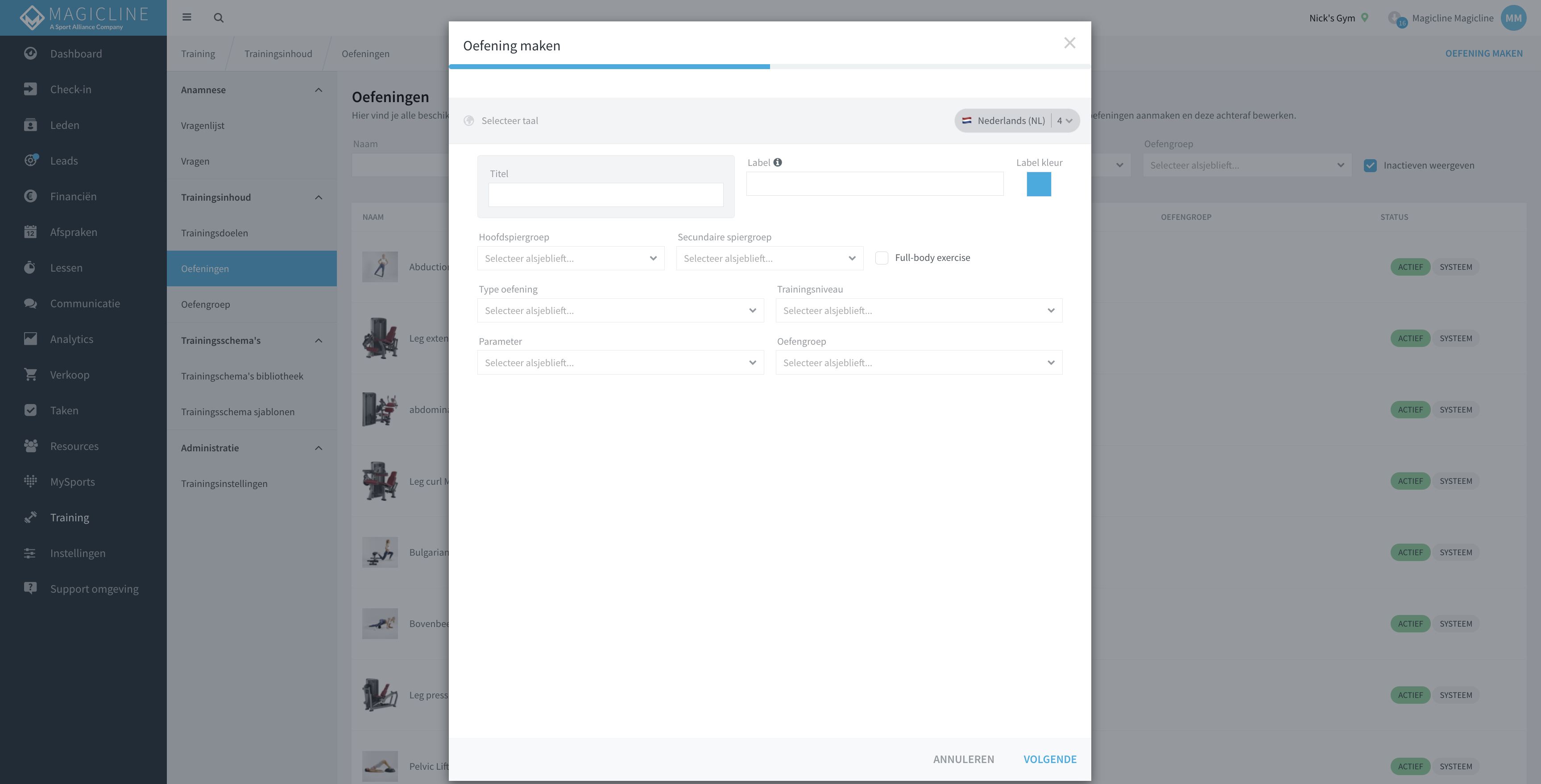Click the ANNULEREN button
1541x784 pixels.
[x=964, y=759]
